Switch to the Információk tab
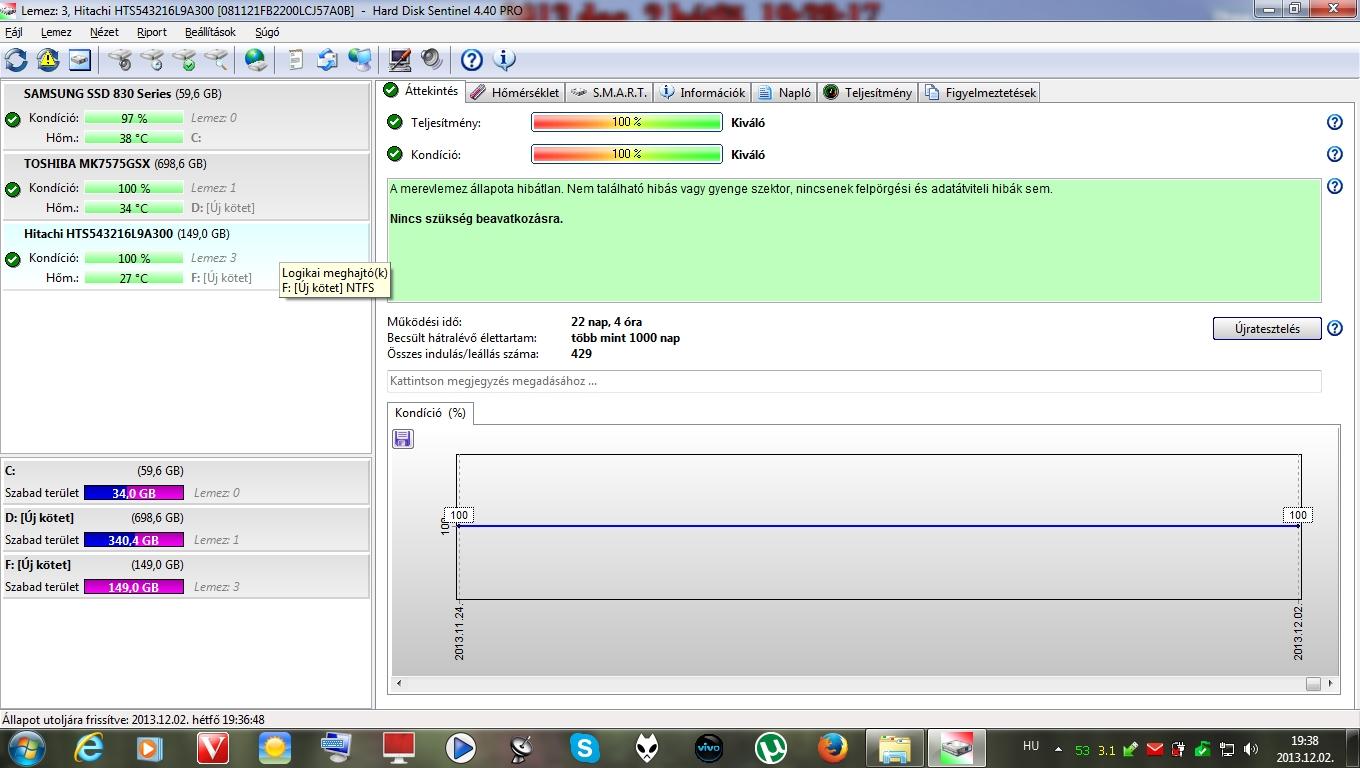 tap(702, 92)
